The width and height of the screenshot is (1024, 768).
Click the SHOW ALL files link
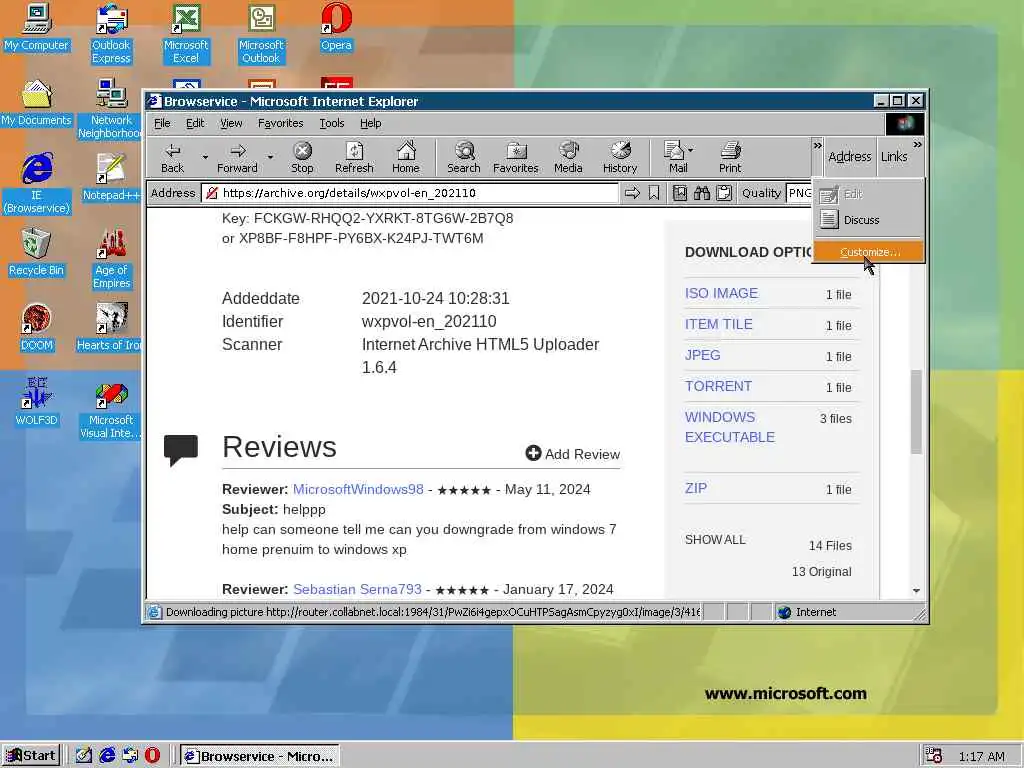coord(715,539)
